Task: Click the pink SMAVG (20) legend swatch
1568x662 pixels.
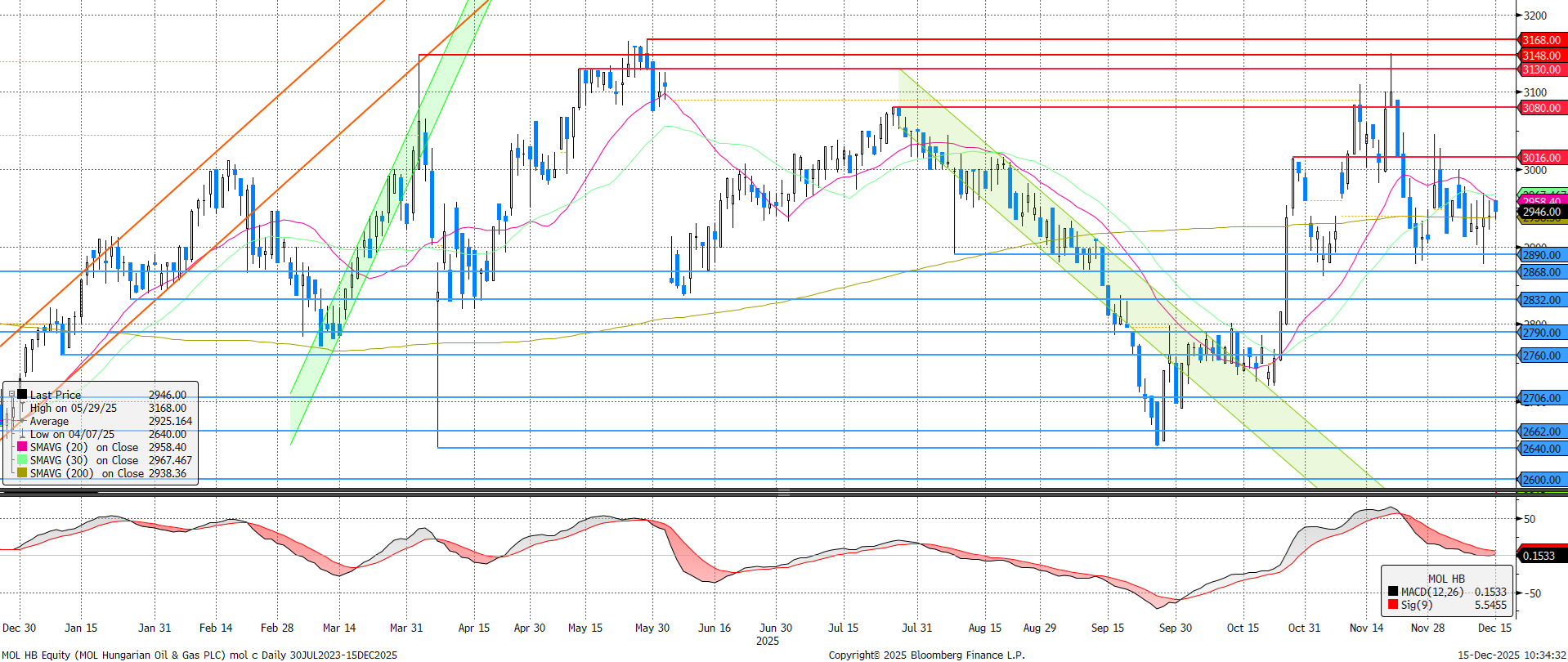Action: tap(22, 447)
